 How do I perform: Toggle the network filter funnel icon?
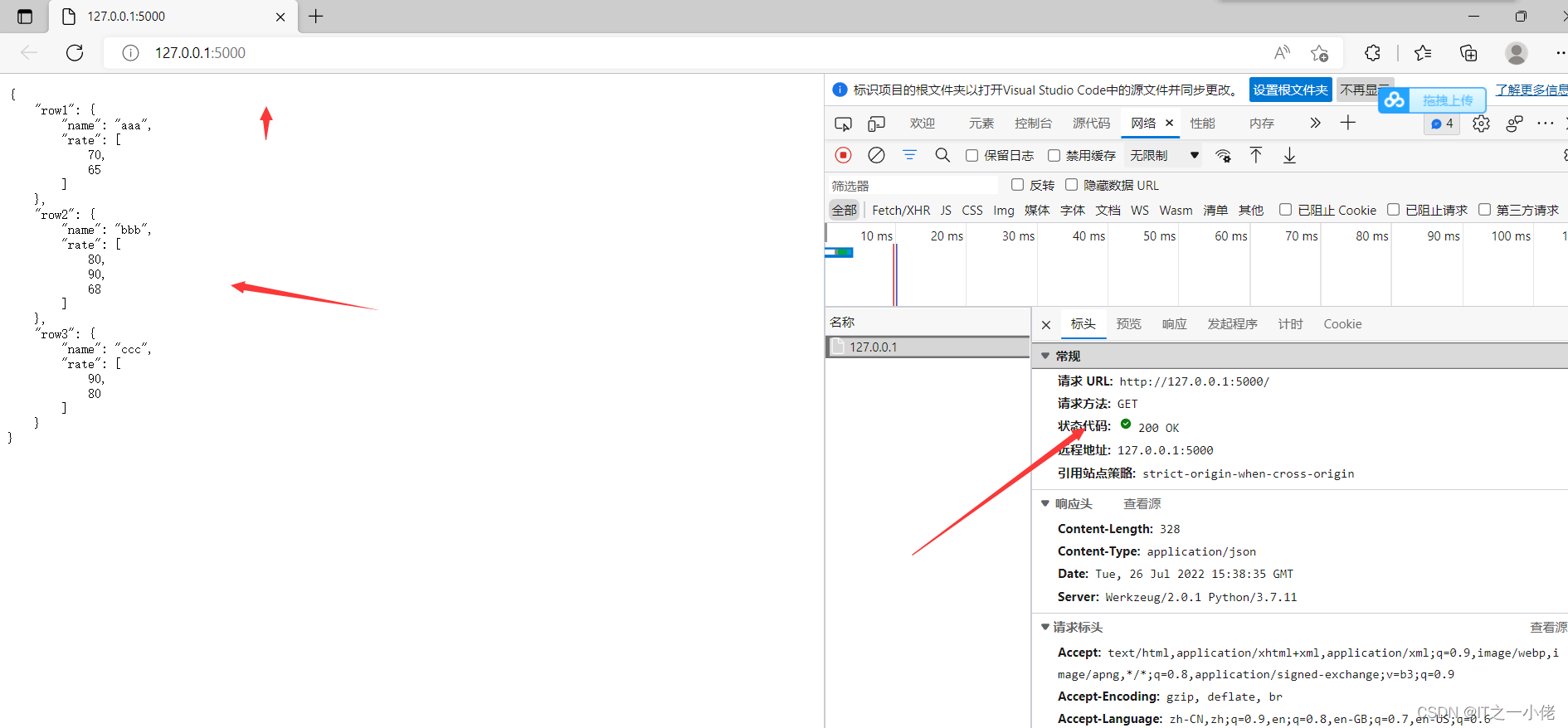pos(909,155)
